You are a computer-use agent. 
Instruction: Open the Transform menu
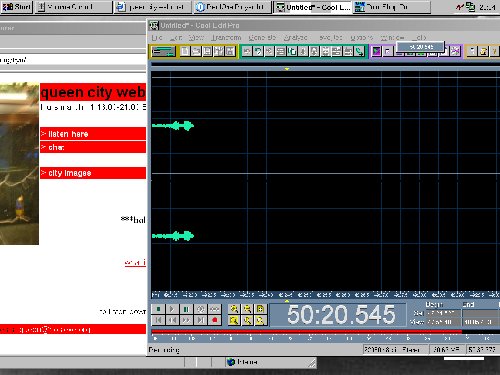click(226, 38)
